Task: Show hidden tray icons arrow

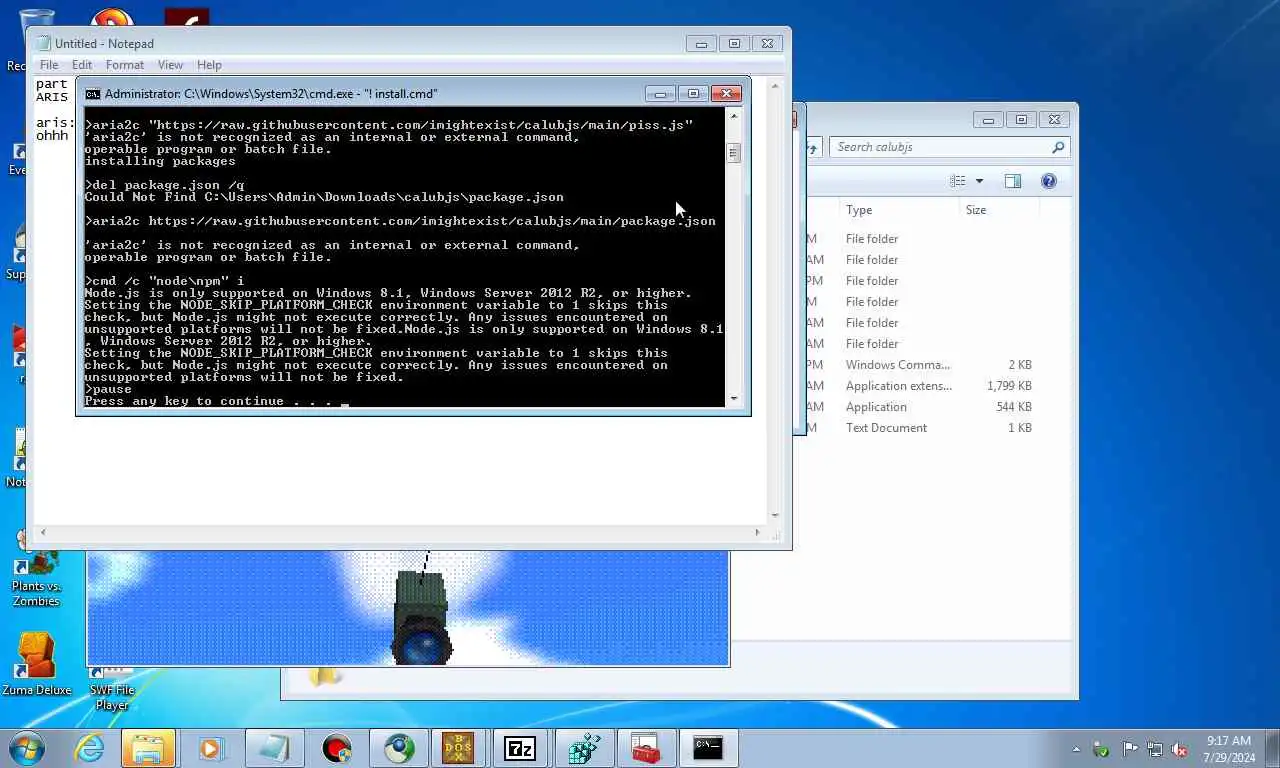Action: (1076, 749)
